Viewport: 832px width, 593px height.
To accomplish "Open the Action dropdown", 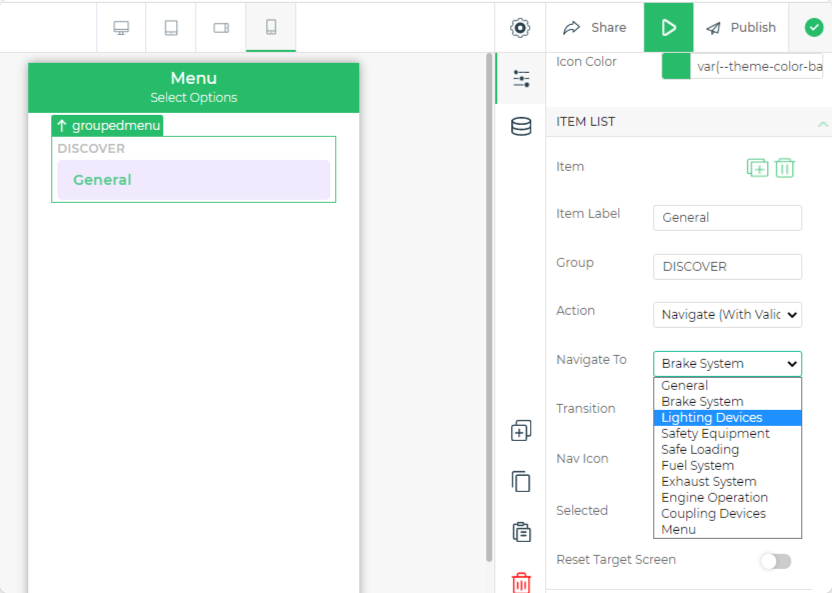I will [727, 315].
